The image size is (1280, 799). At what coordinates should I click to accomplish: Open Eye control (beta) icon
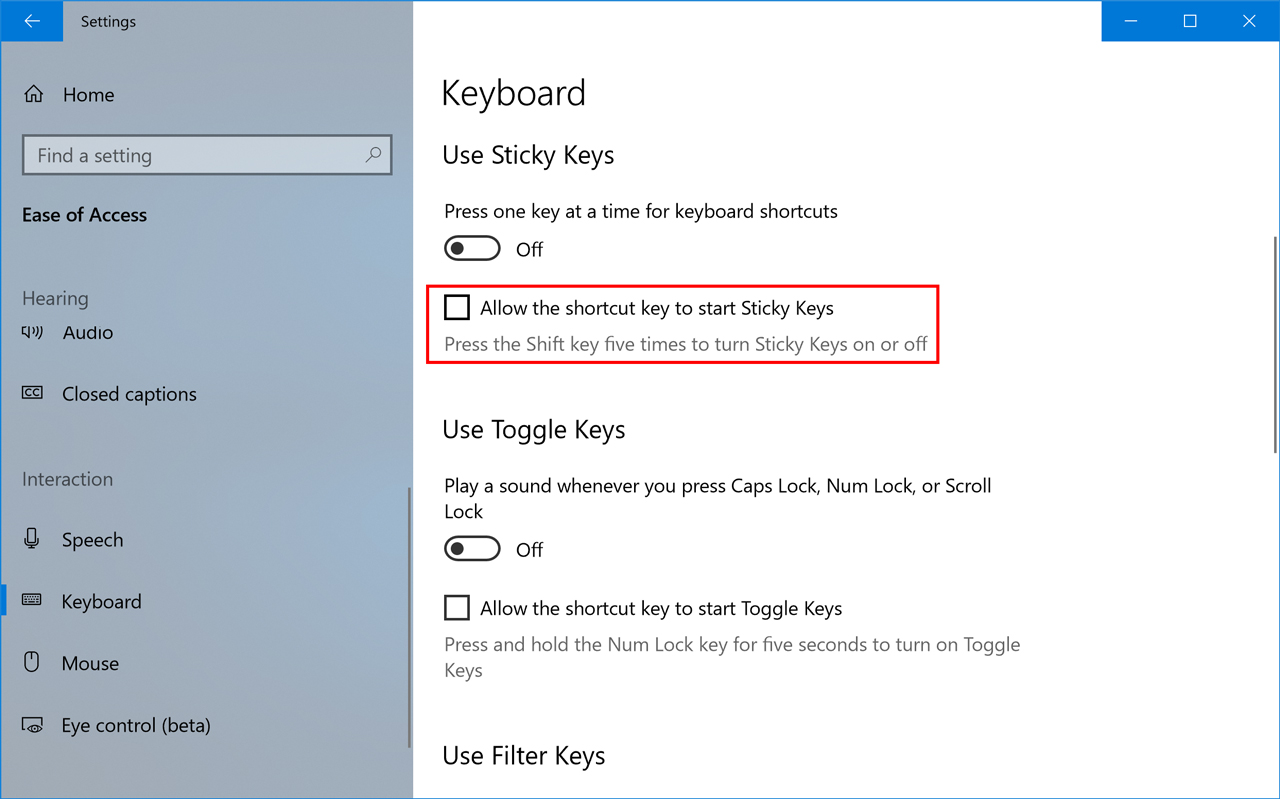coord(32,725)
